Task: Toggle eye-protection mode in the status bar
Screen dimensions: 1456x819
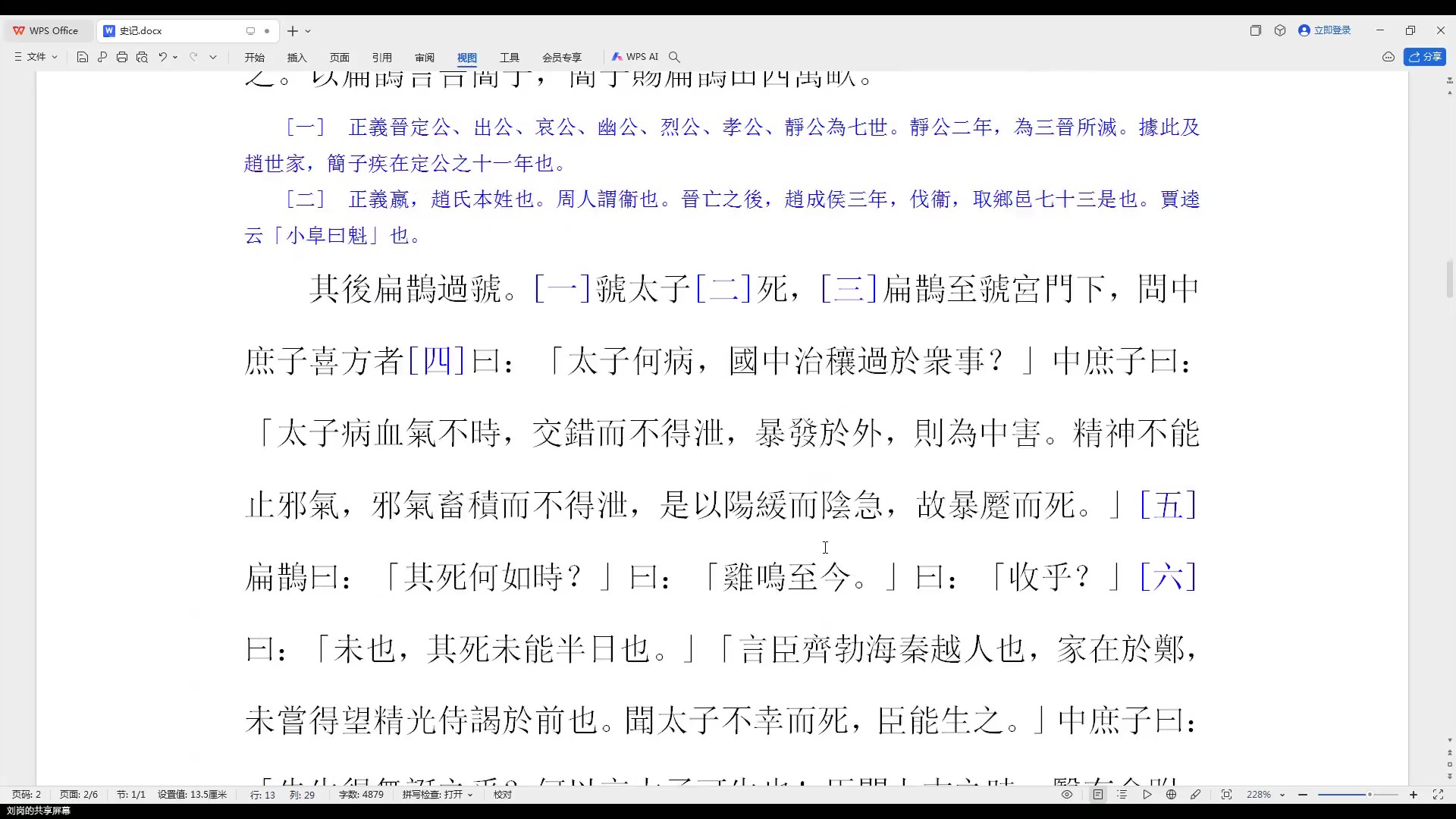Action: [1067, 795]
